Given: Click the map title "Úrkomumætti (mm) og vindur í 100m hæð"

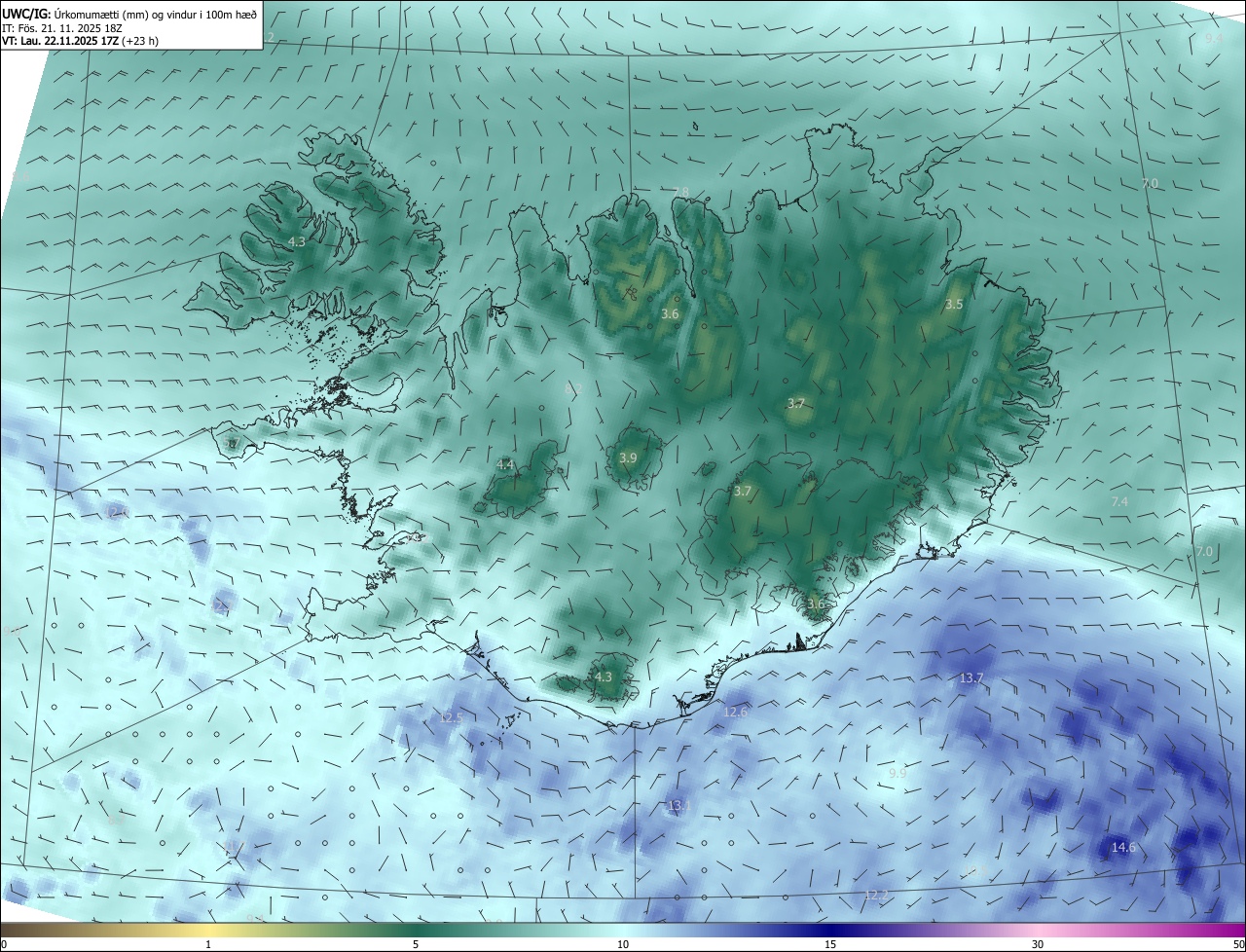Looking at the screenshot, I should coord(156,14).
